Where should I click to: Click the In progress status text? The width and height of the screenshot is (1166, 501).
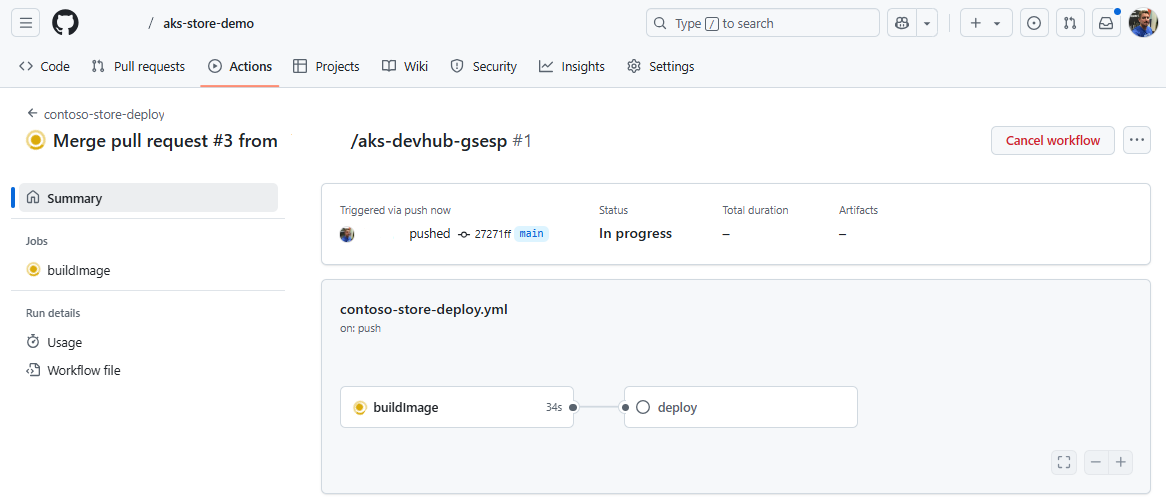pos(636,233)
